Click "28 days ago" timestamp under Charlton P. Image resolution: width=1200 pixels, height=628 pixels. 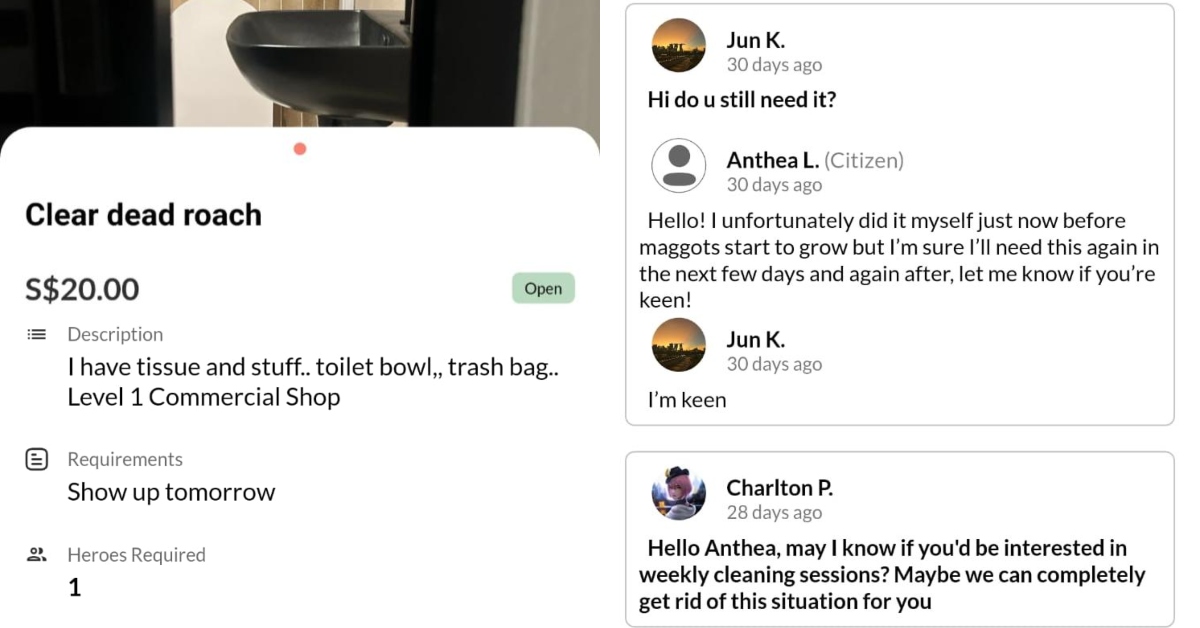click(x=774, y=513)
